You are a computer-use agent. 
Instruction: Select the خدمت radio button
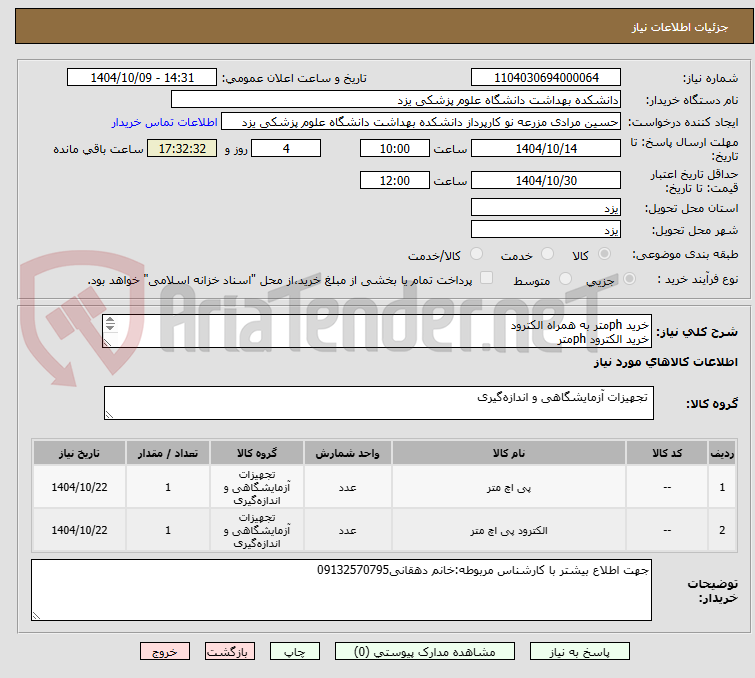click(547, 254)
